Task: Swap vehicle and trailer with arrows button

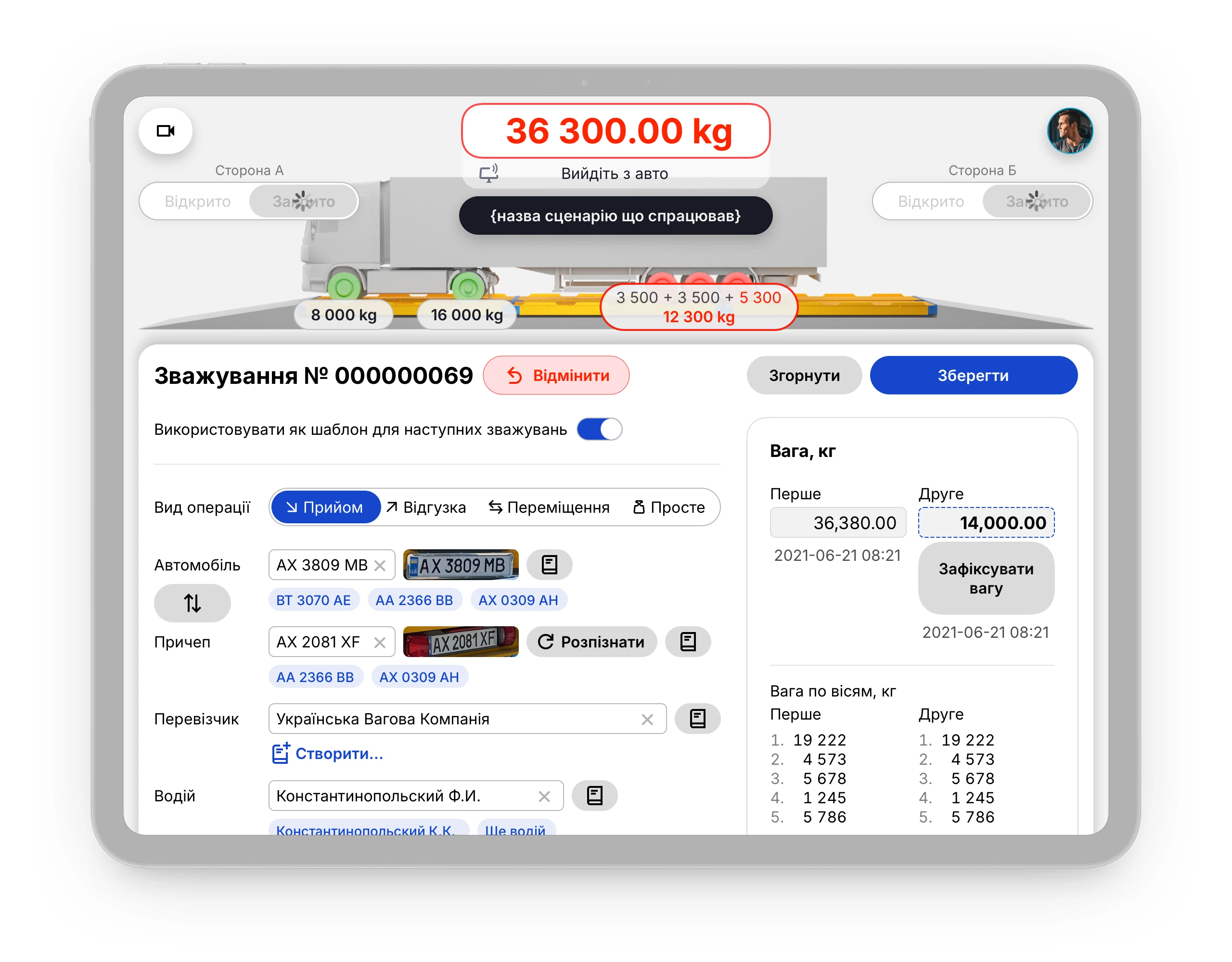Action: pyautogui.click(x=192, y=603)
